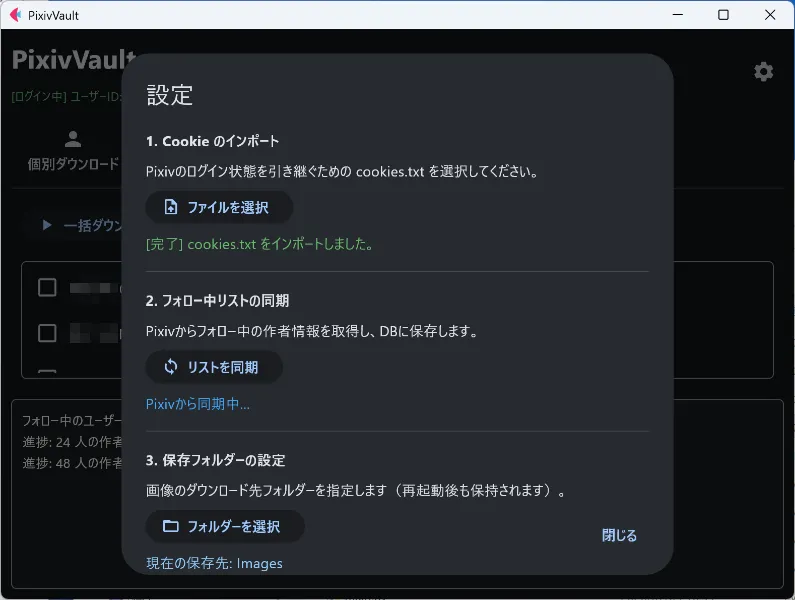Minimize the PixivVault window
The height and width of the screenshot is (600, 795).
pos(678,15)
